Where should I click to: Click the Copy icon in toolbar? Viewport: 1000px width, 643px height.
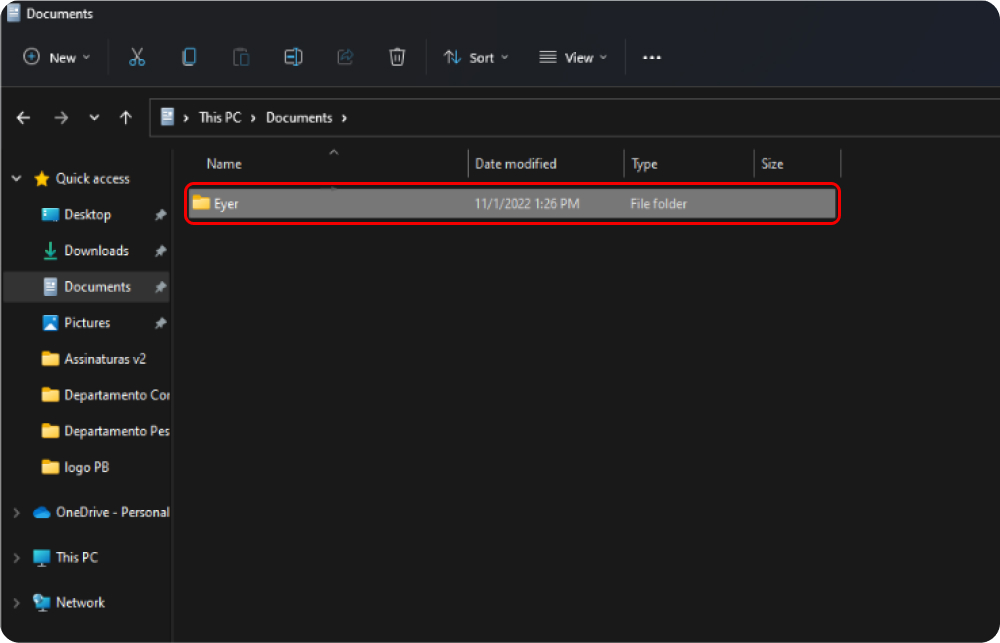[x=189, y=57]
